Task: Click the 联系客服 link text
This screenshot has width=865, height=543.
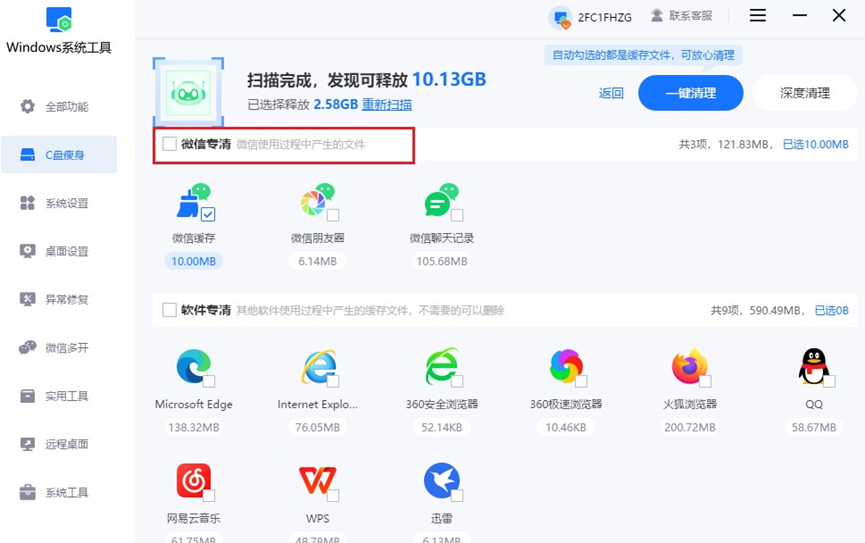Action: click(x=691, y=15)
